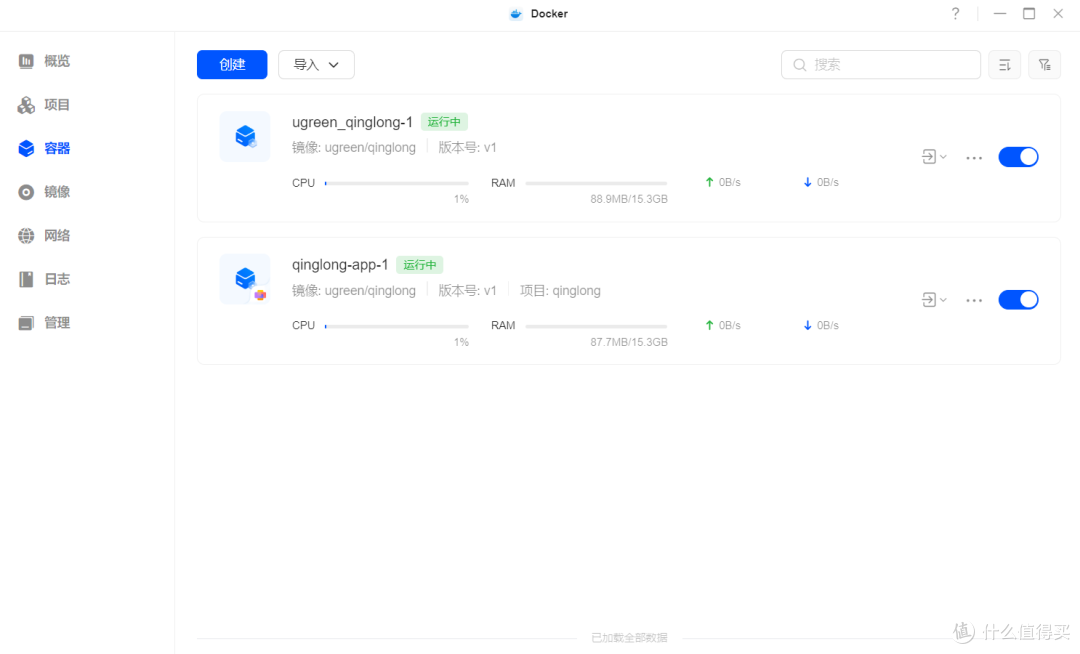Open the 网络 menu item
Image resolution: width=1080 pixels, height=654 pixels.
tap(57, 235)
